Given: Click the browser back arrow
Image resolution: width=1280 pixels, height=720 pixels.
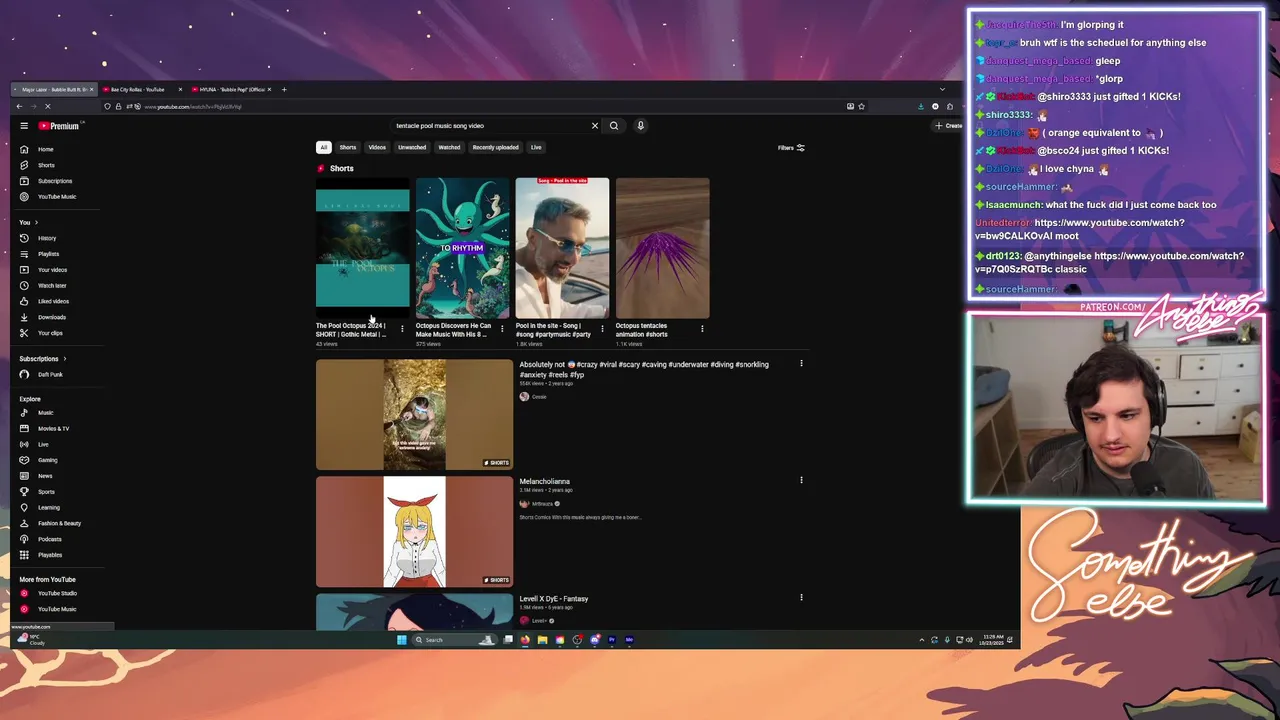Looking at the screenshot, I should point(19,106).
